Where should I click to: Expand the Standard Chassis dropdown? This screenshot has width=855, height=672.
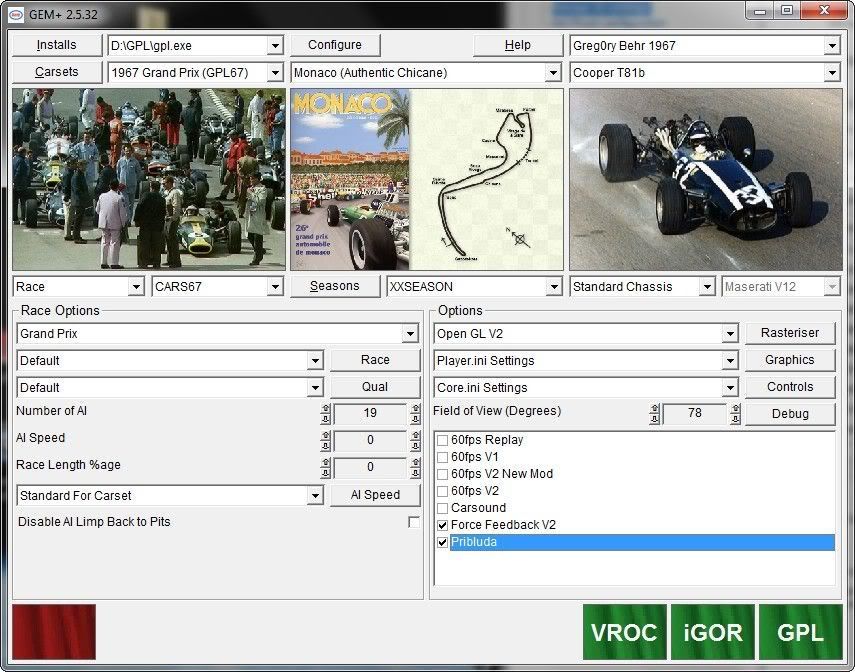point(707,286)
